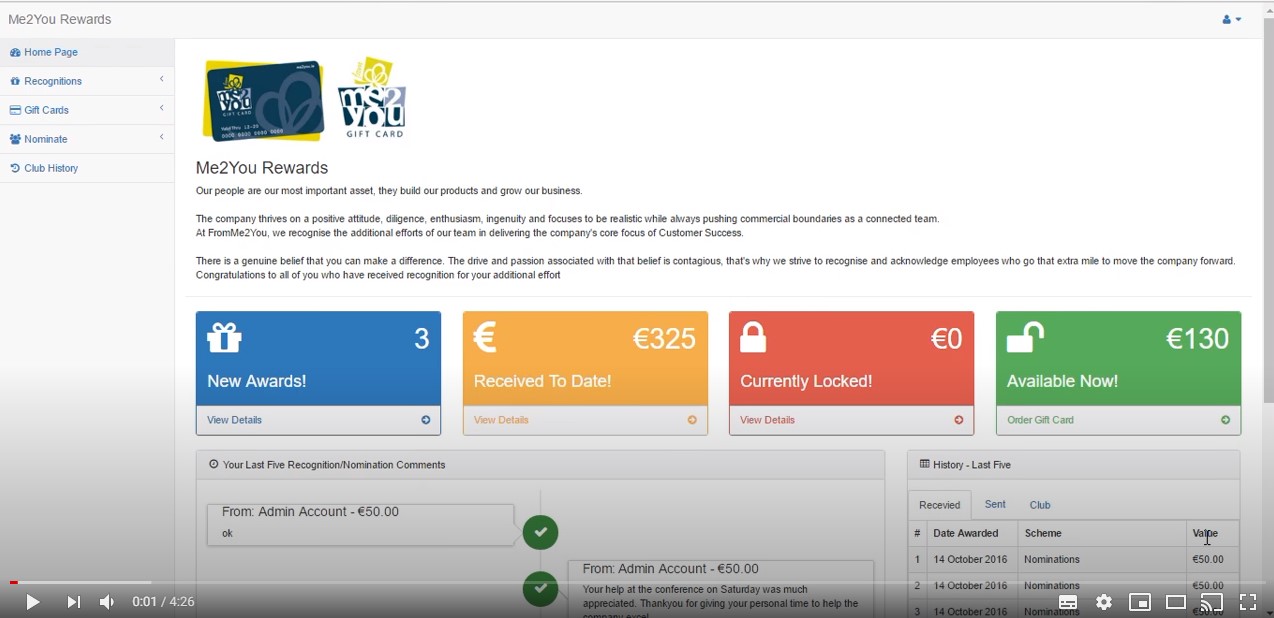Open Home Page in the sidebar

87,52
